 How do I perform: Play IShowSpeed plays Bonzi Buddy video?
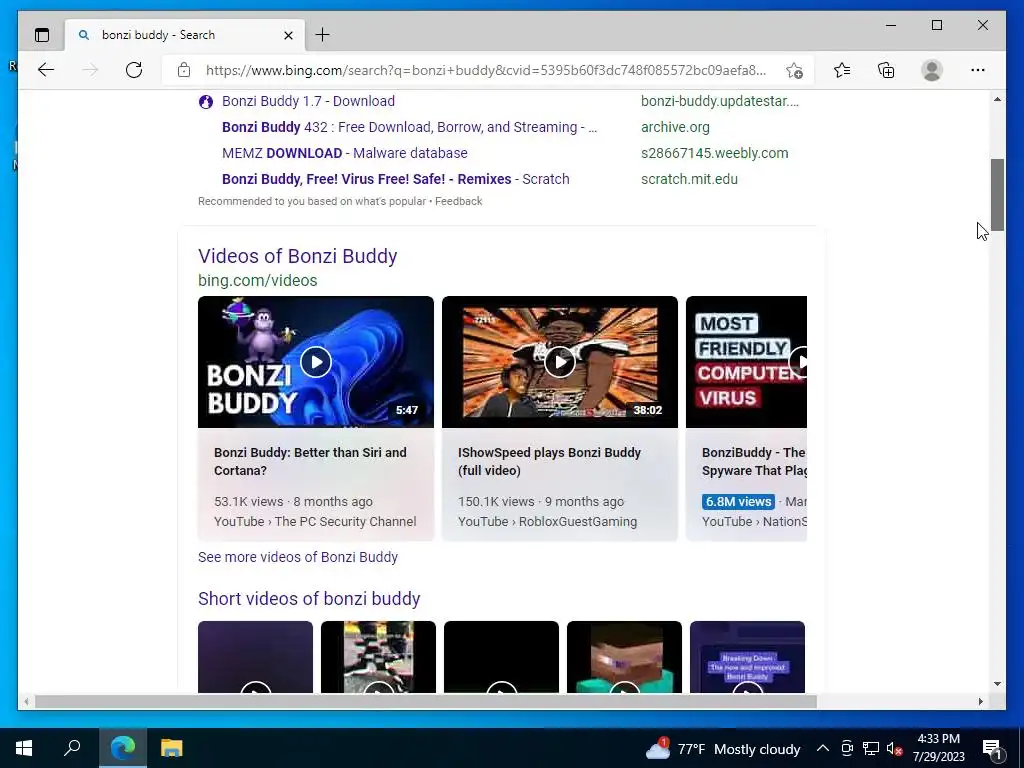click(560, 362)
